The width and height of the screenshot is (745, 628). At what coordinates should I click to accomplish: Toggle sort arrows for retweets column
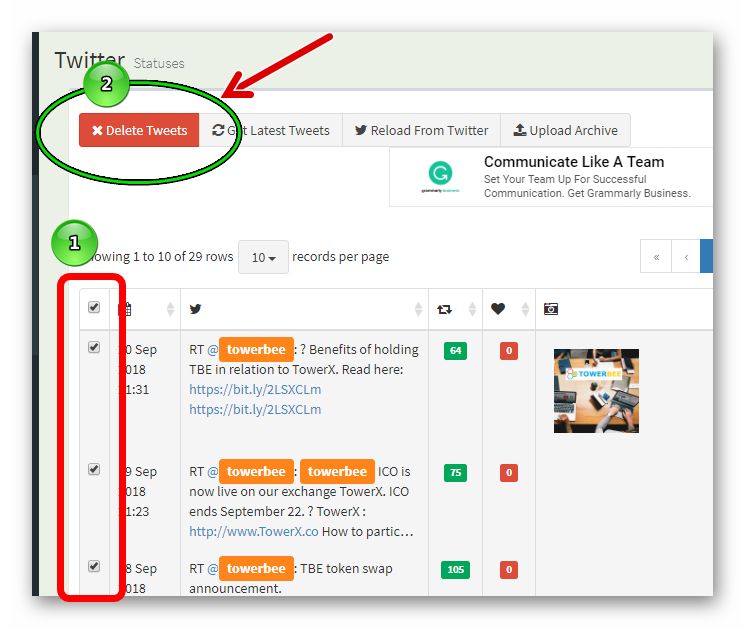click(x=472, y=309)
